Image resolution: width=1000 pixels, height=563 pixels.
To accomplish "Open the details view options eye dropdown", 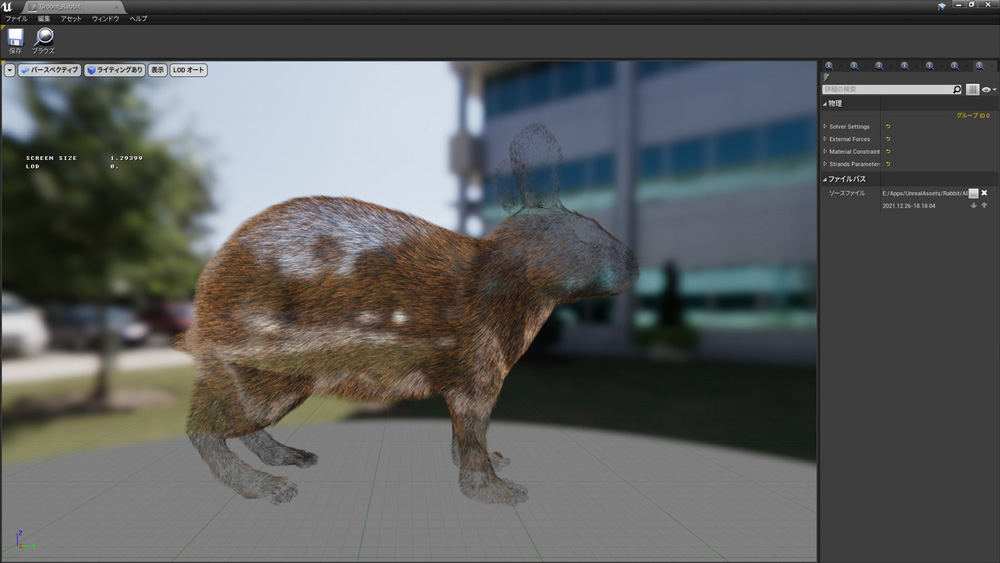I will click(989, 89).
